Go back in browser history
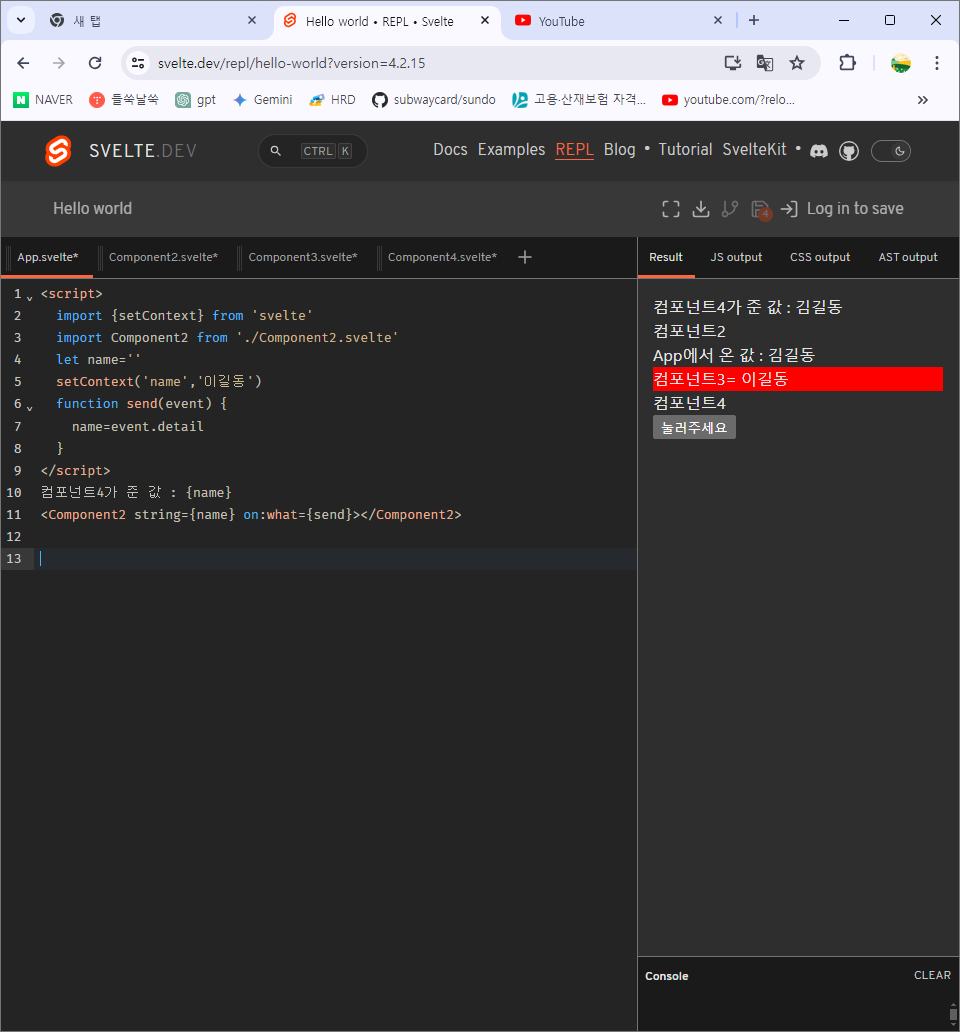This screenshot has height=1032, width=960. coord(23,63)
